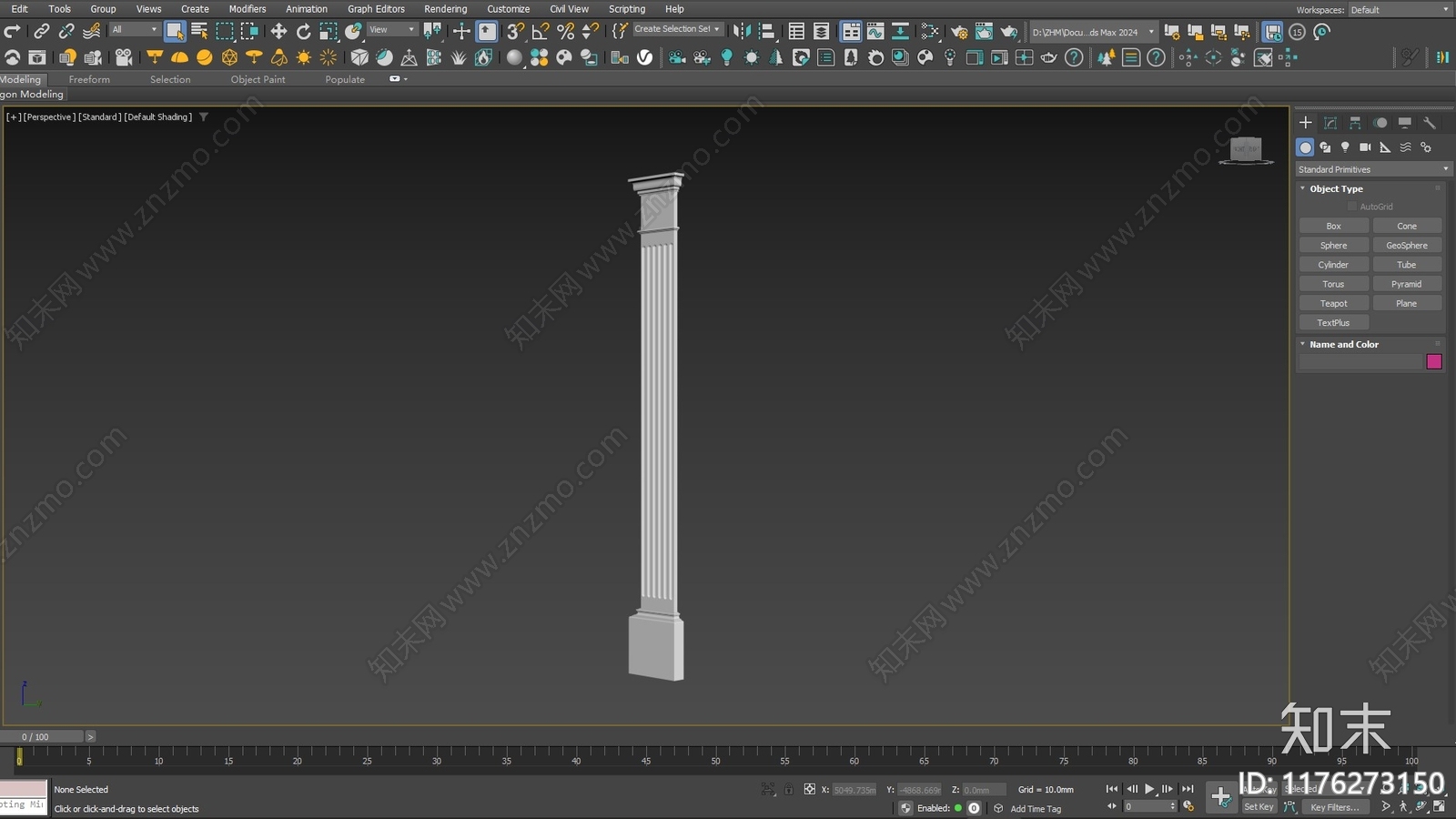Toggle Angle Snap
Image resolution: width=1456 pixels, height=819 pixels.
[541, 32]
